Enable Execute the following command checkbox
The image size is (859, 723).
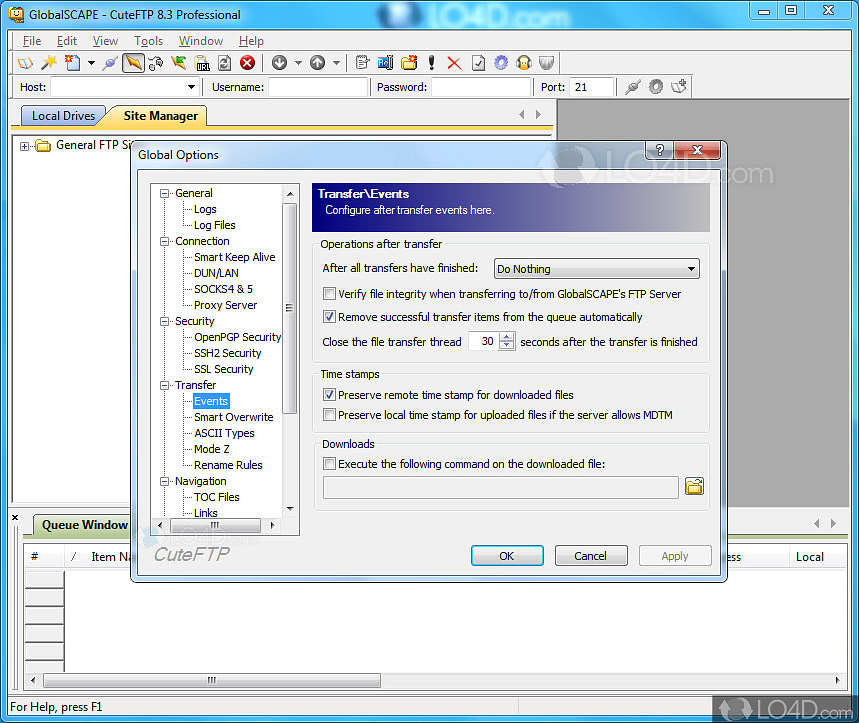pos(329,464)
